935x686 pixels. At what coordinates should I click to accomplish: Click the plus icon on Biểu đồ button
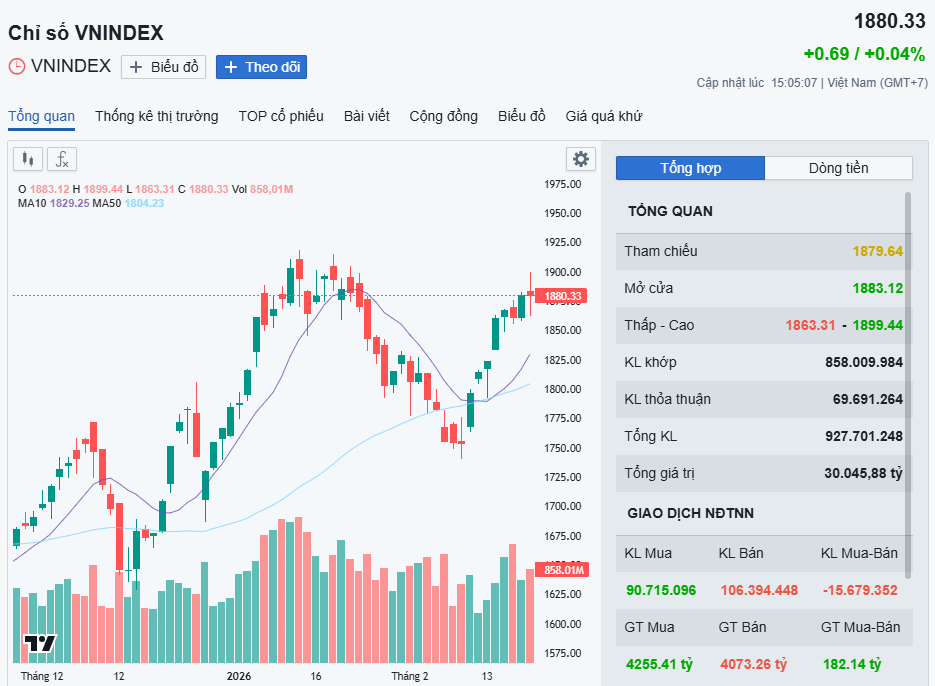pyautogui.click(x=137, y=67)
